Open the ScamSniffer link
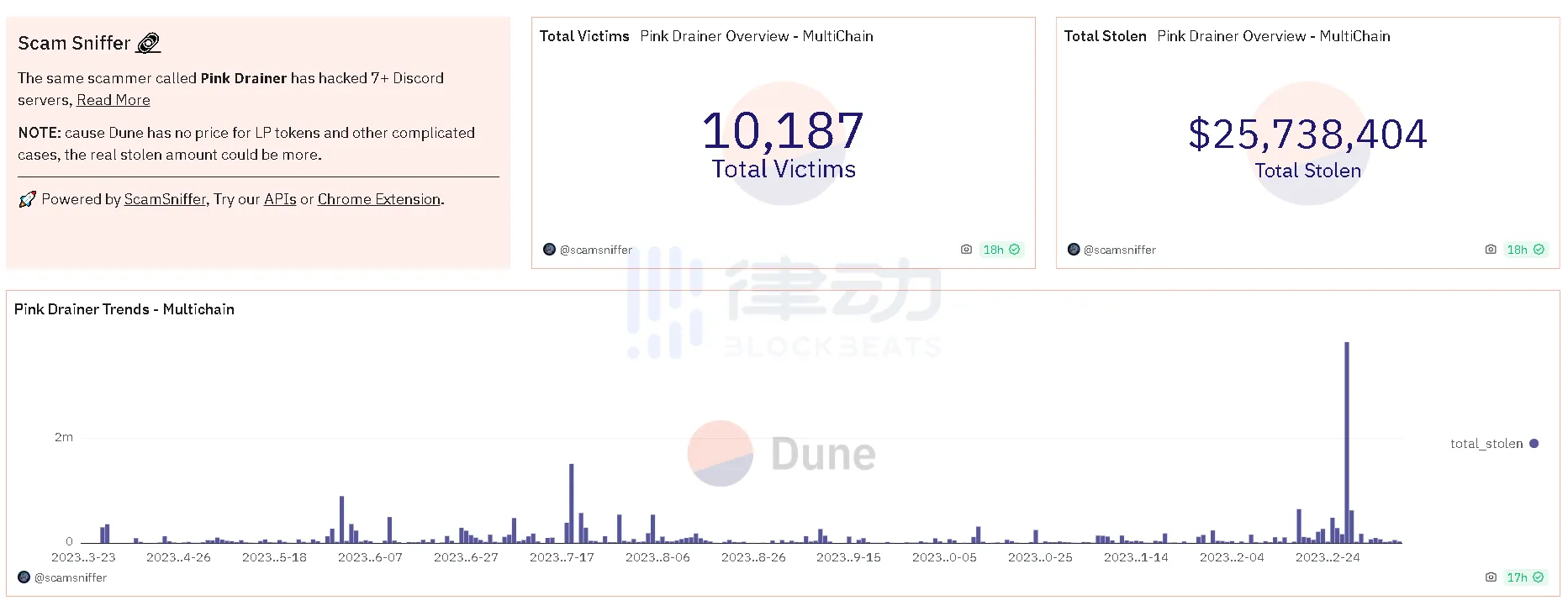This screenshot has height=606, width=1568. pyautogui.click(x=165, y=199)
